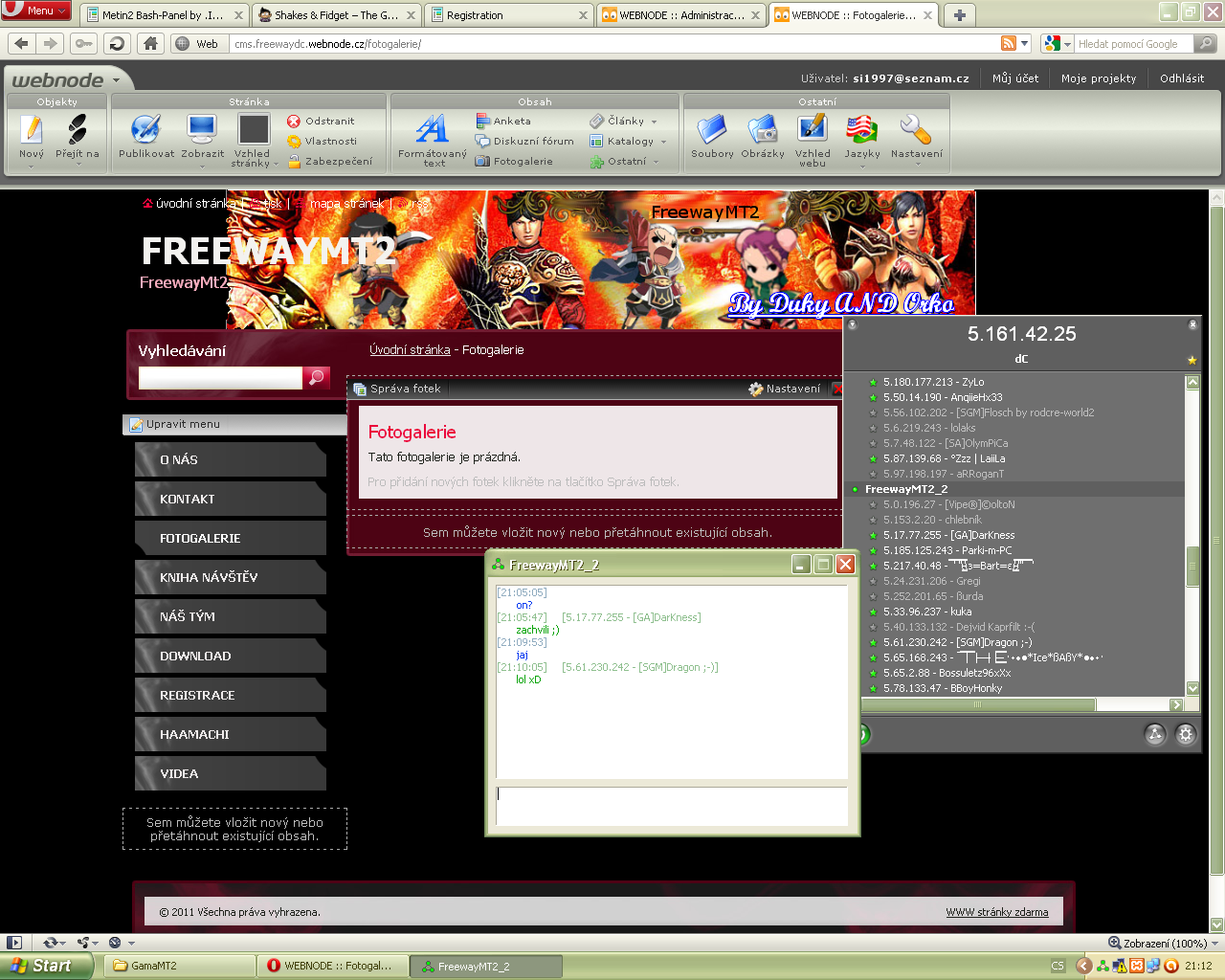Open HAAMACHI menu item

click(x=231, y=734)
